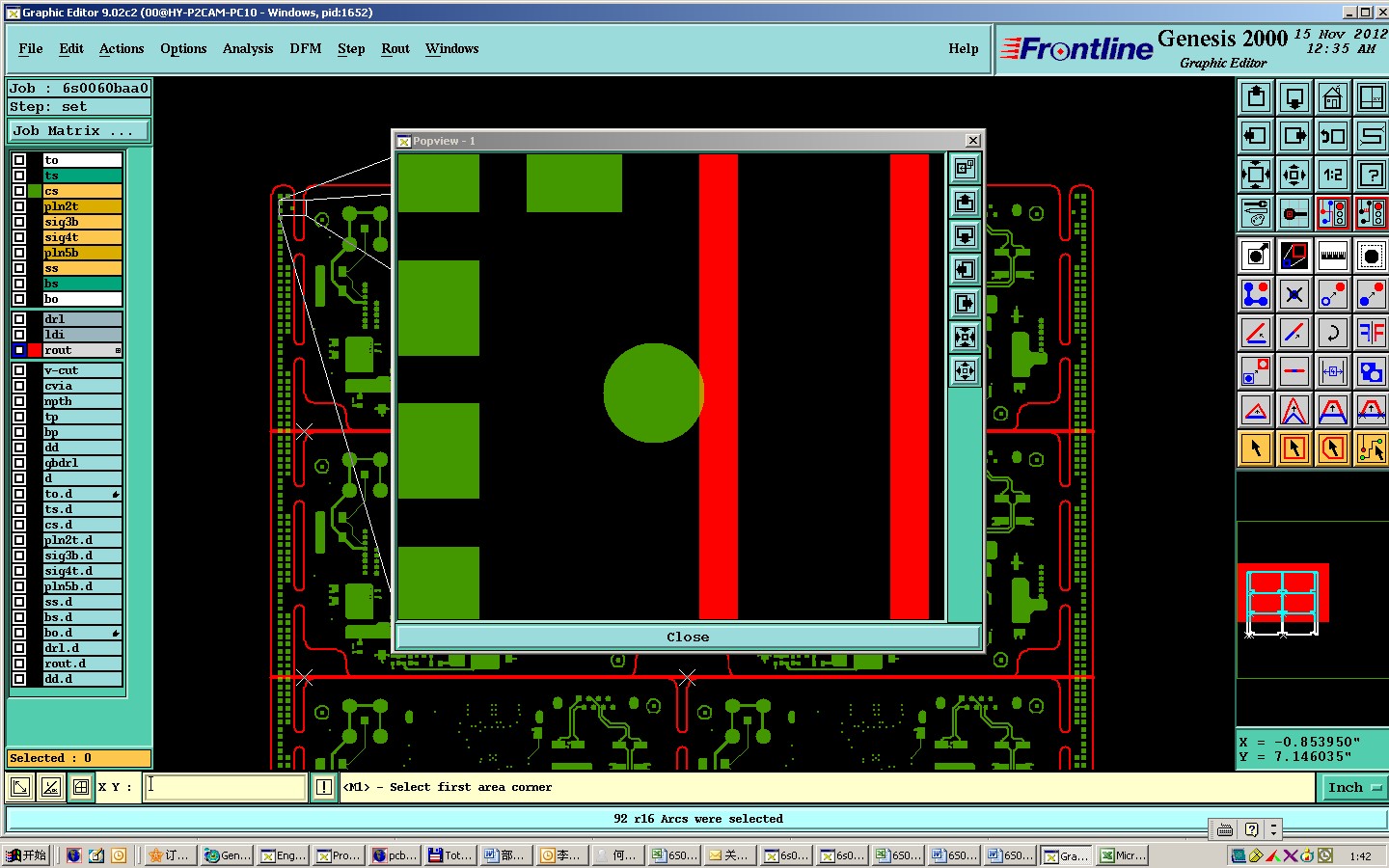Click the green swatch of cs layer

(35, 191)
